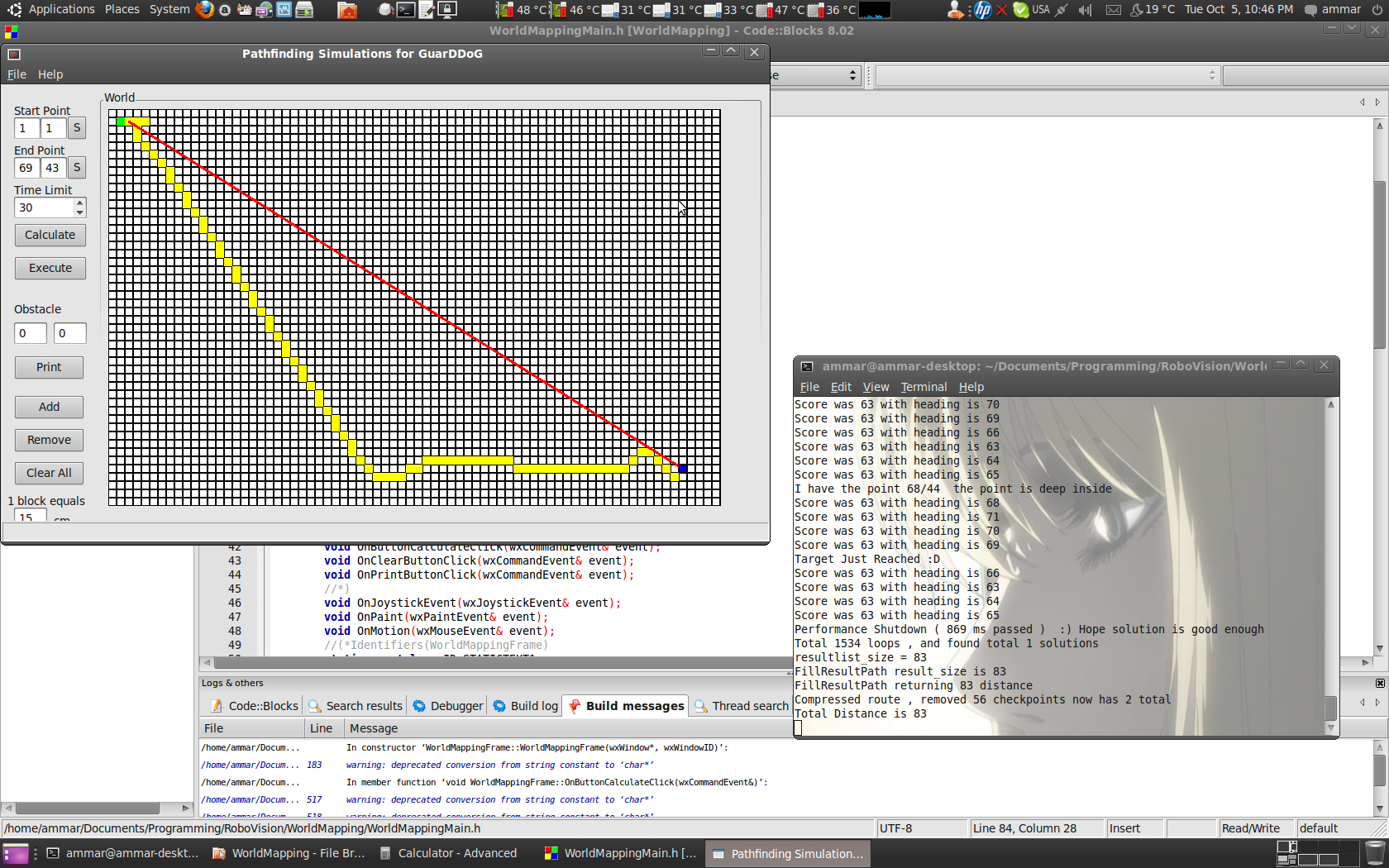Click the terminal vertical scrollbar
Viewport: 1389px width, 868px height.
pos(1331,566)
